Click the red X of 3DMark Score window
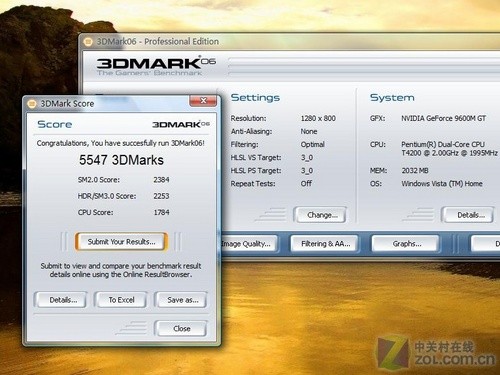This screenshot has height=375, width=500. click(x=203, y=101)
